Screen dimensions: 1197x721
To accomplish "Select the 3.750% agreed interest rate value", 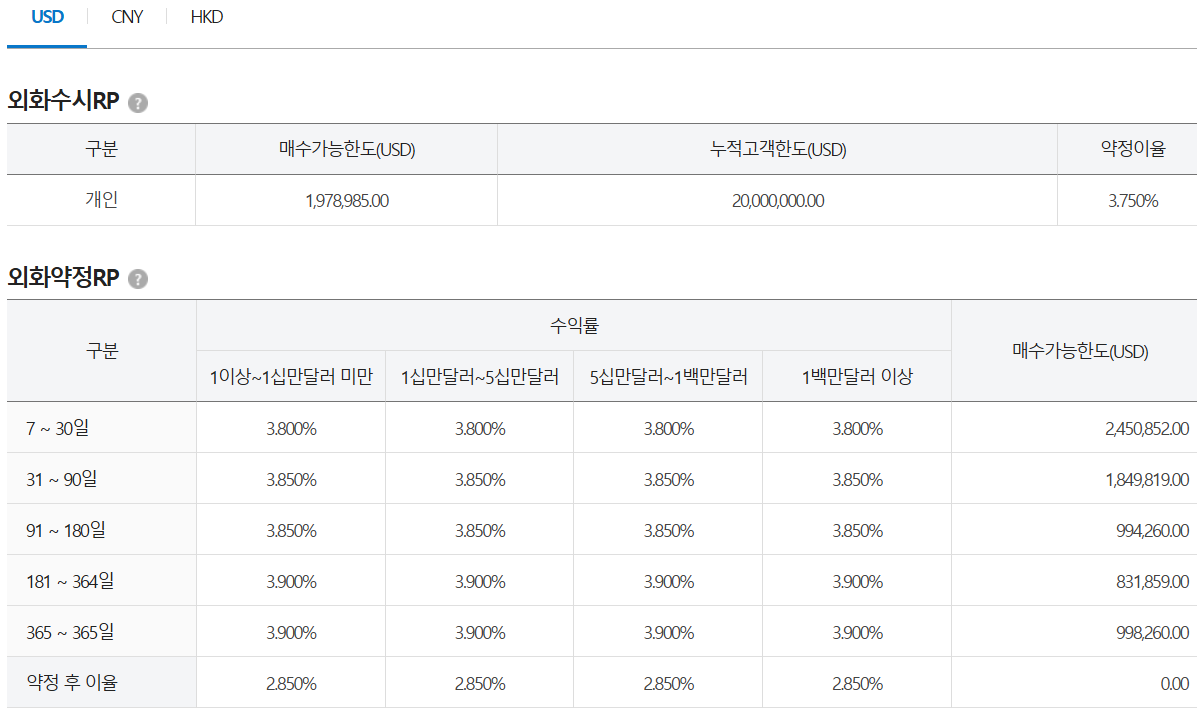I will click(x=1126, y=200).
